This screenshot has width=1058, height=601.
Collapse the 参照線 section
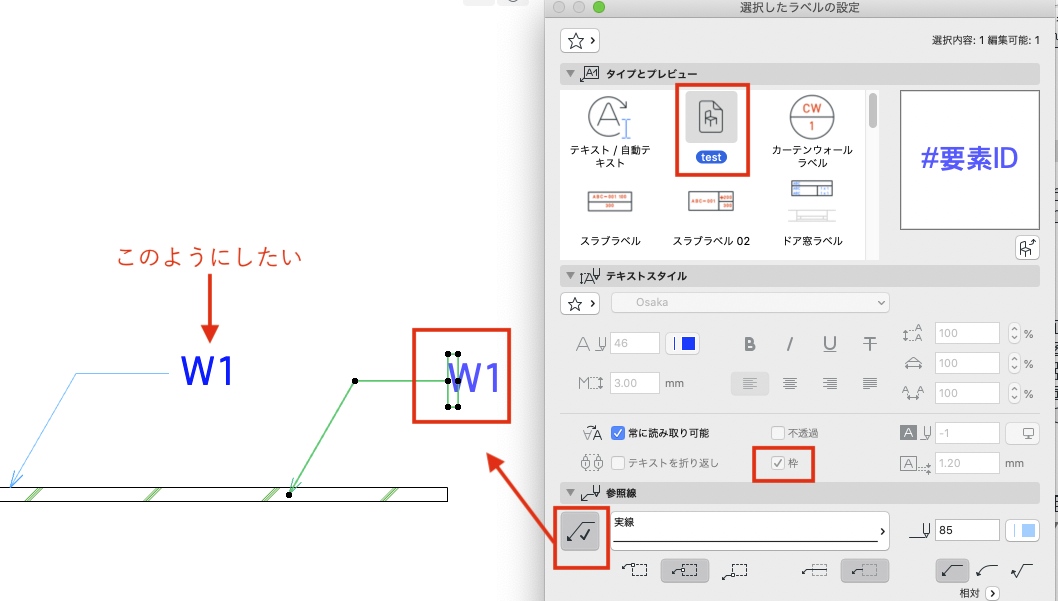(570, 492)
